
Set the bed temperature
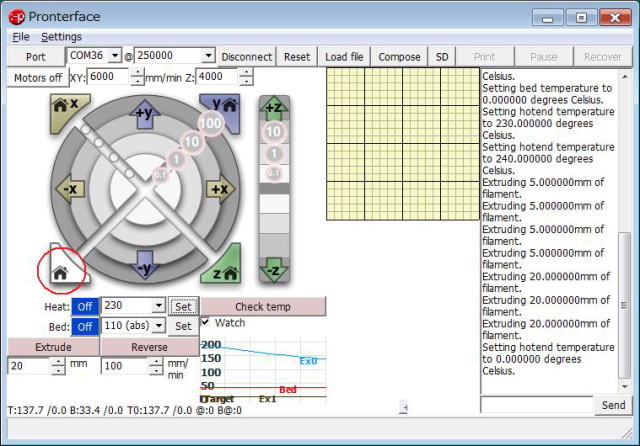click(183, 326)
